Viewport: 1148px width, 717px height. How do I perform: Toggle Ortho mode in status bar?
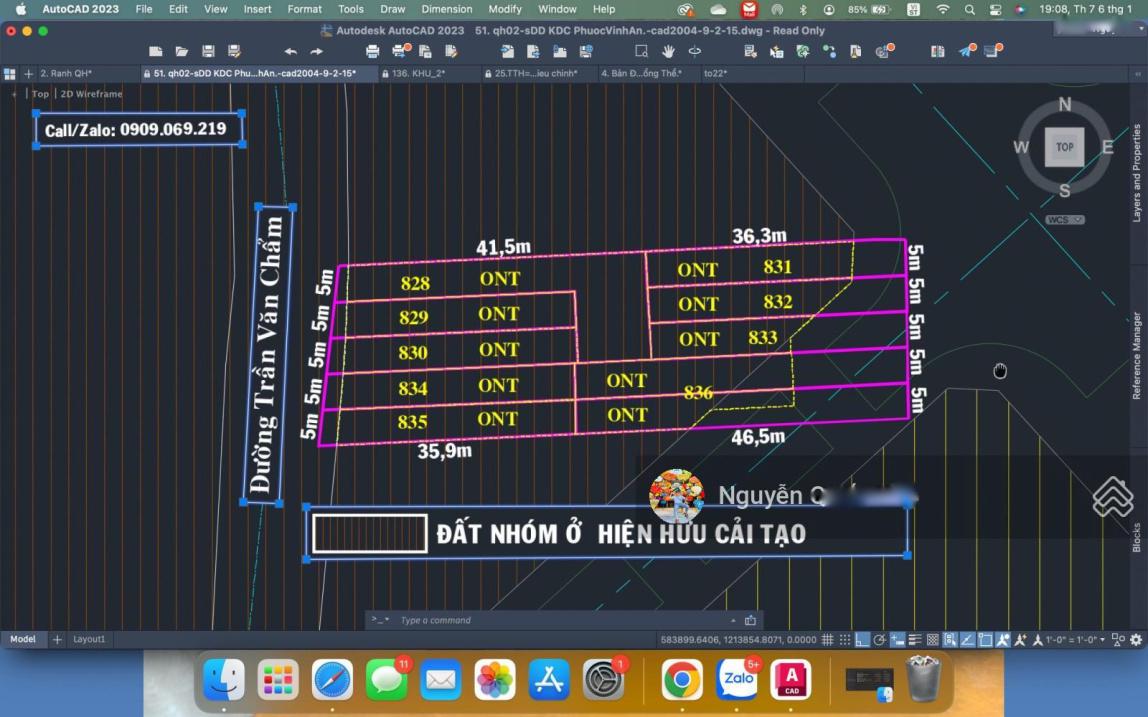coord(862,640)
